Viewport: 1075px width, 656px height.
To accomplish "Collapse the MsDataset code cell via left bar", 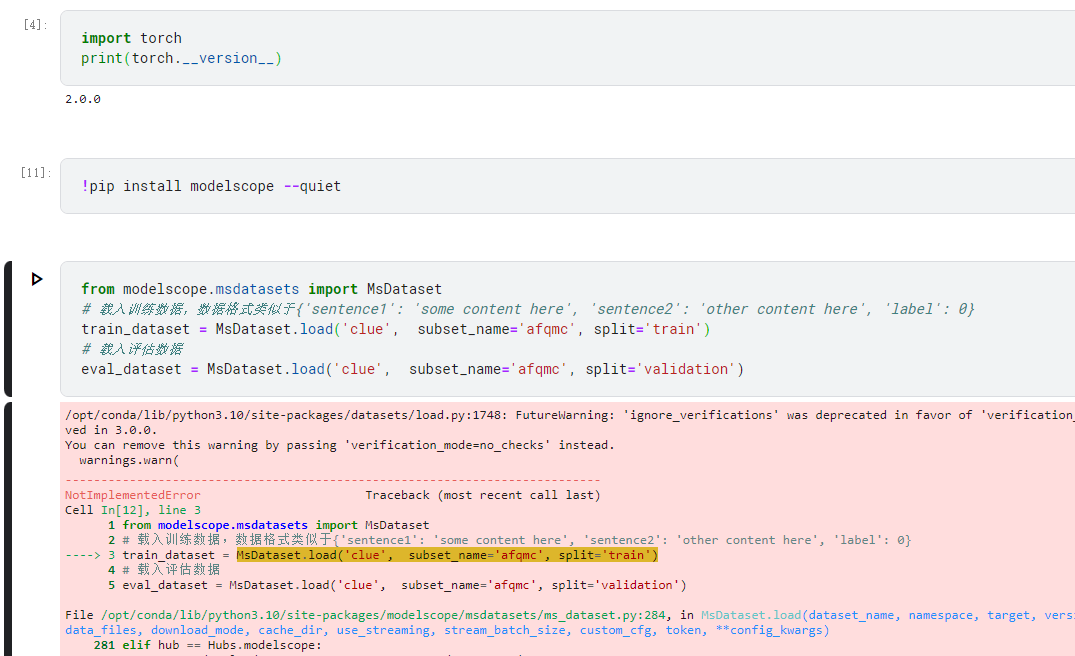I will coord(8,329).
